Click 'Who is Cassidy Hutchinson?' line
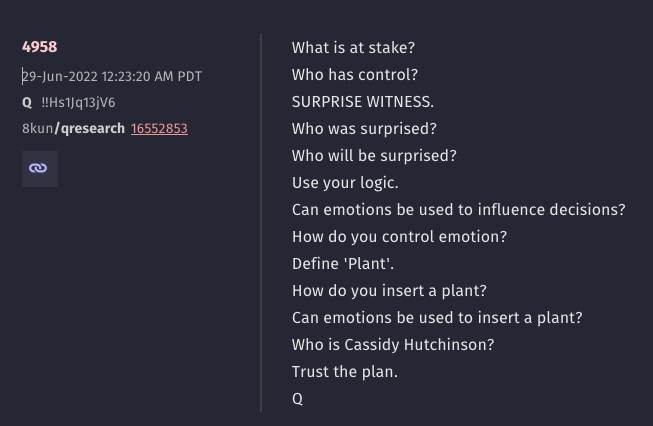 [393, 345]
